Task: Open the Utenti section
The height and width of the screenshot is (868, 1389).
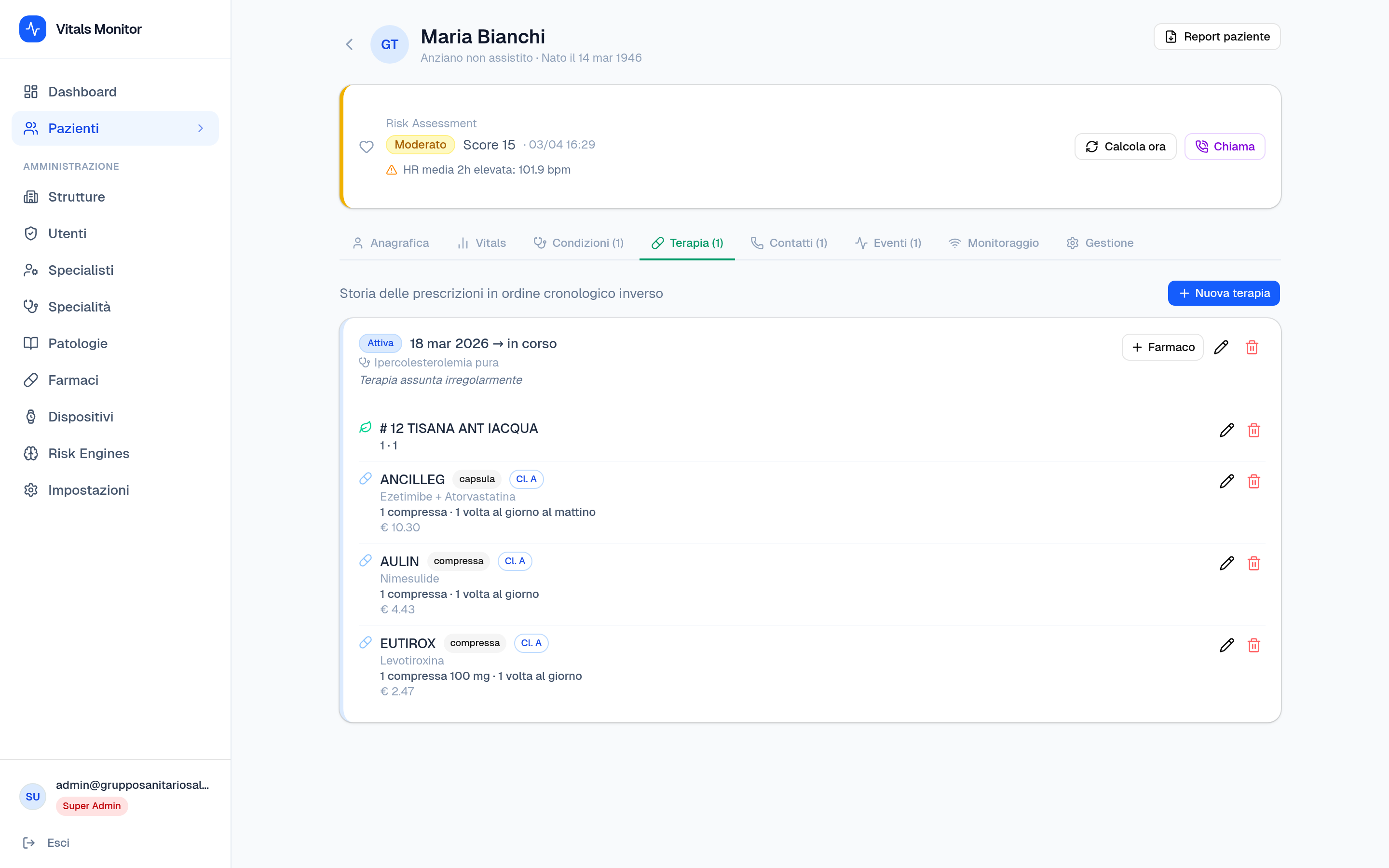Action: tap(115, 234)
